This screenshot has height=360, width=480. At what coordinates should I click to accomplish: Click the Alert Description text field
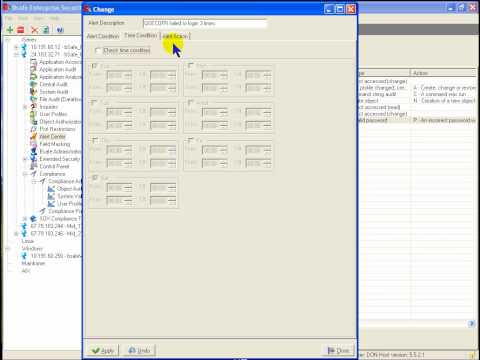205,23
